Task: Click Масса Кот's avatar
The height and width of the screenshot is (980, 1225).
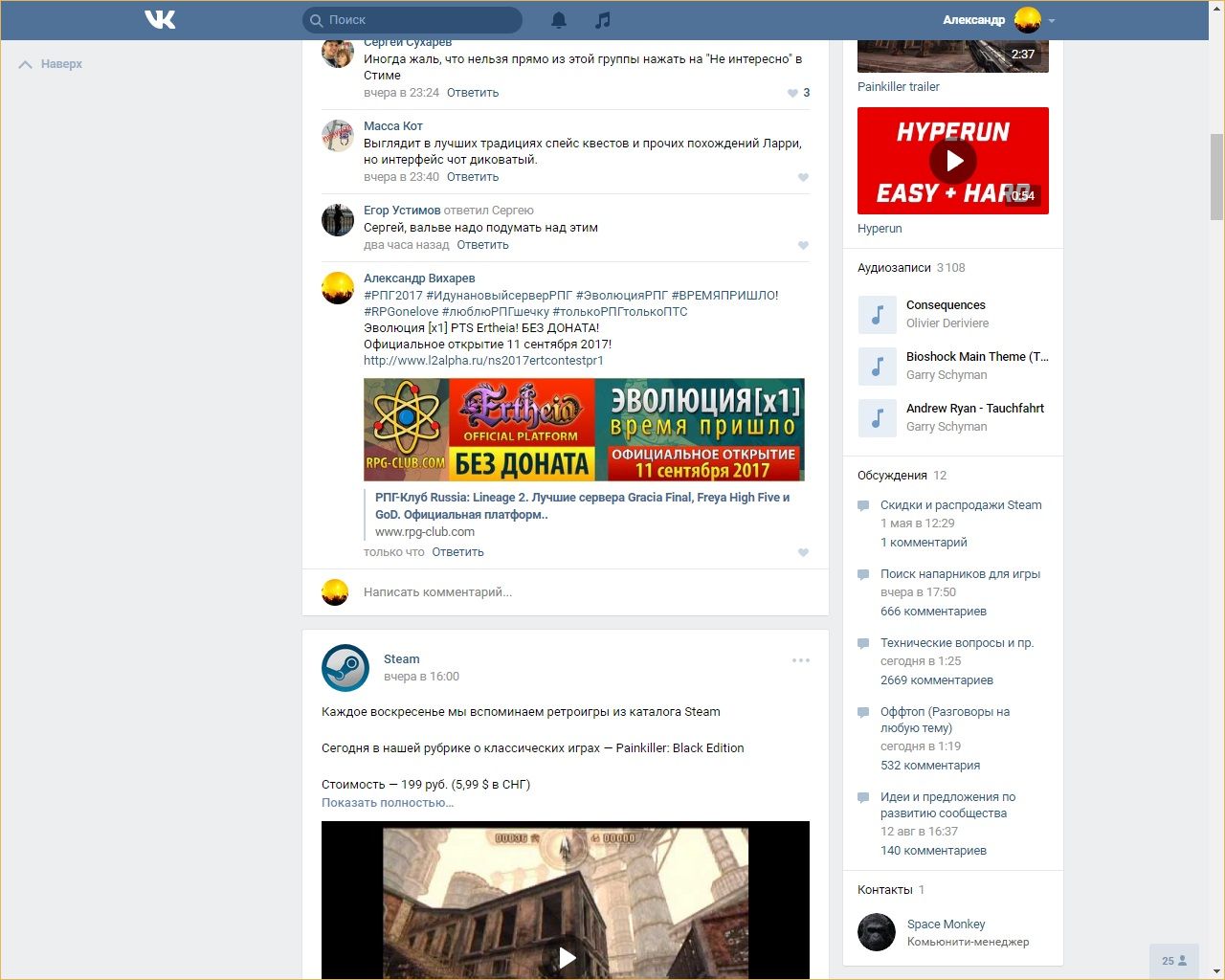Action: tap(338, 136)
